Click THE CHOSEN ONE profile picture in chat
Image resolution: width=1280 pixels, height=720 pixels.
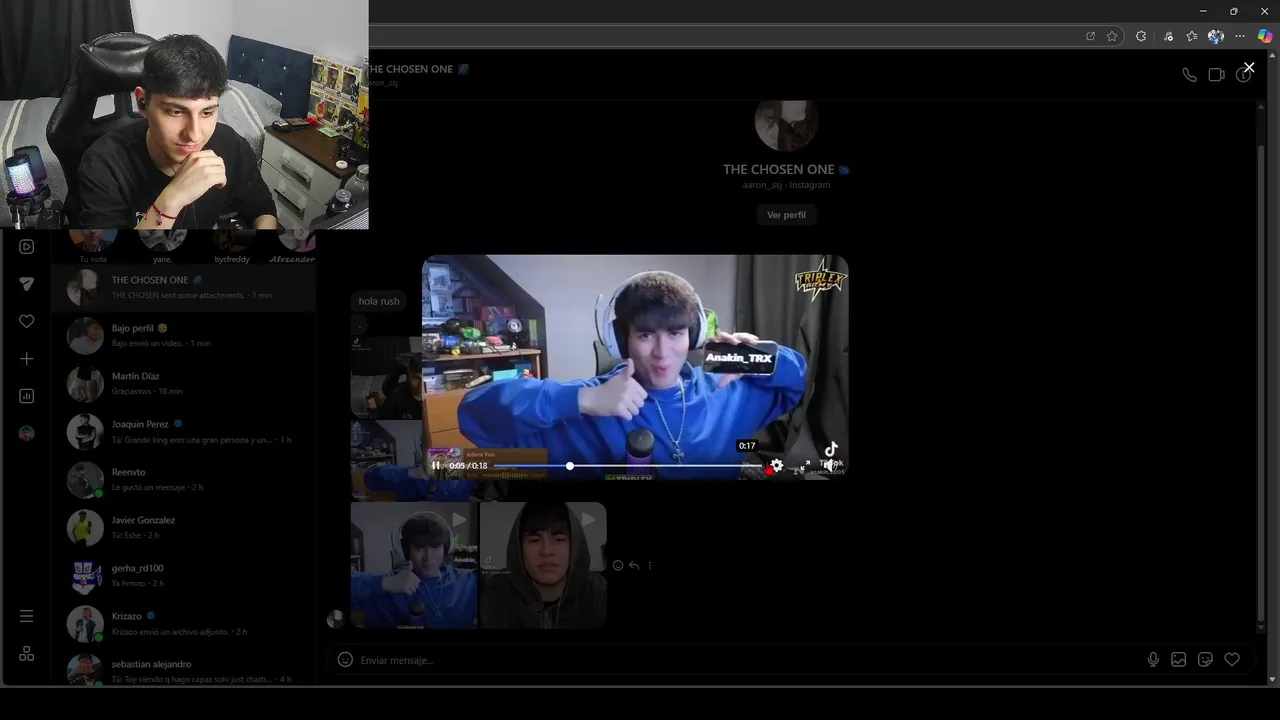(x=786, y=124)
